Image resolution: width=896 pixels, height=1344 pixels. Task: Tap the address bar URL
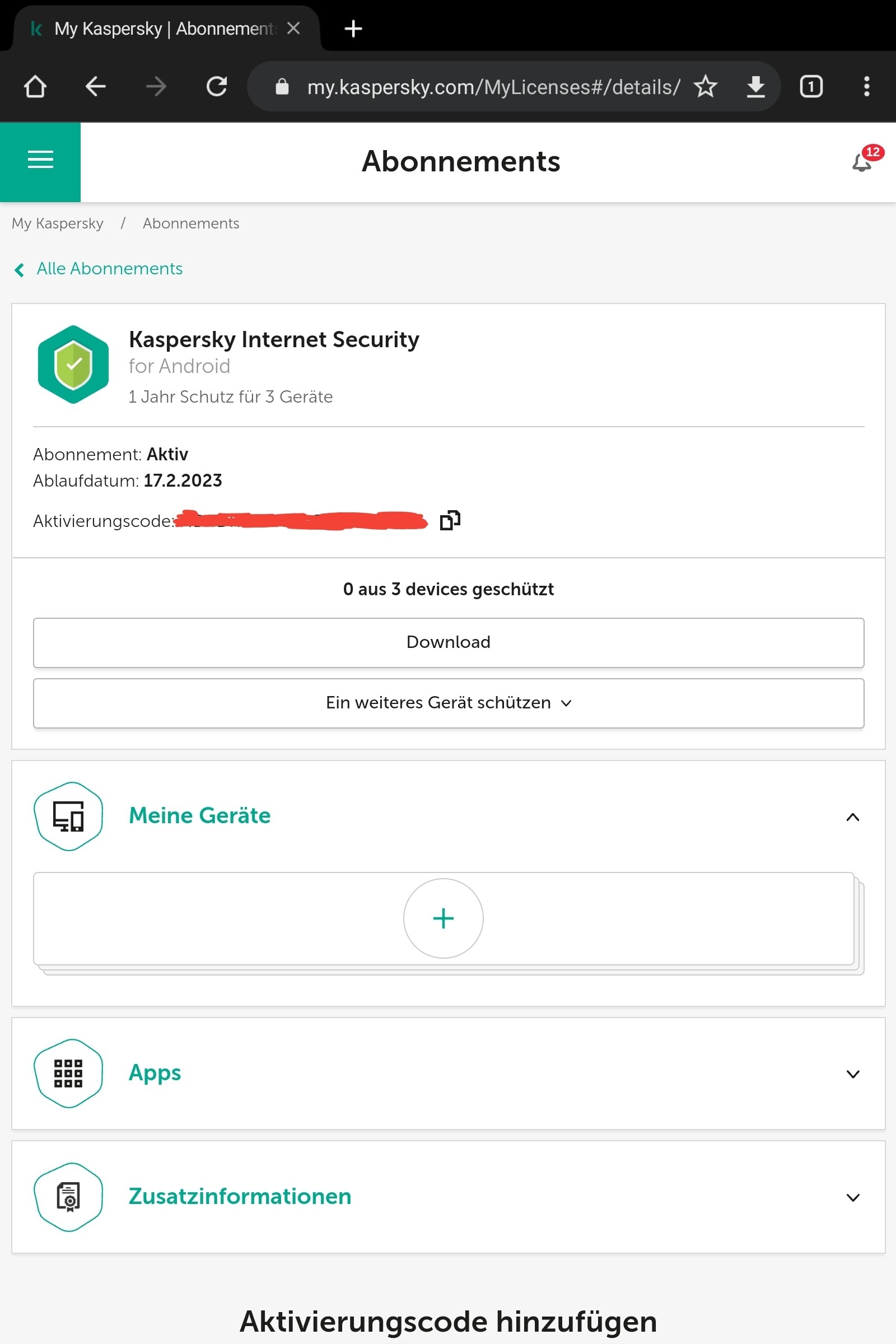[494, 87]
